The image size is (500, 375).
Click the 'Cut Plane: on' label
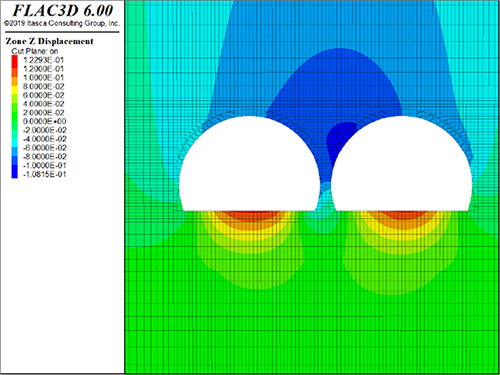(35, 51)
